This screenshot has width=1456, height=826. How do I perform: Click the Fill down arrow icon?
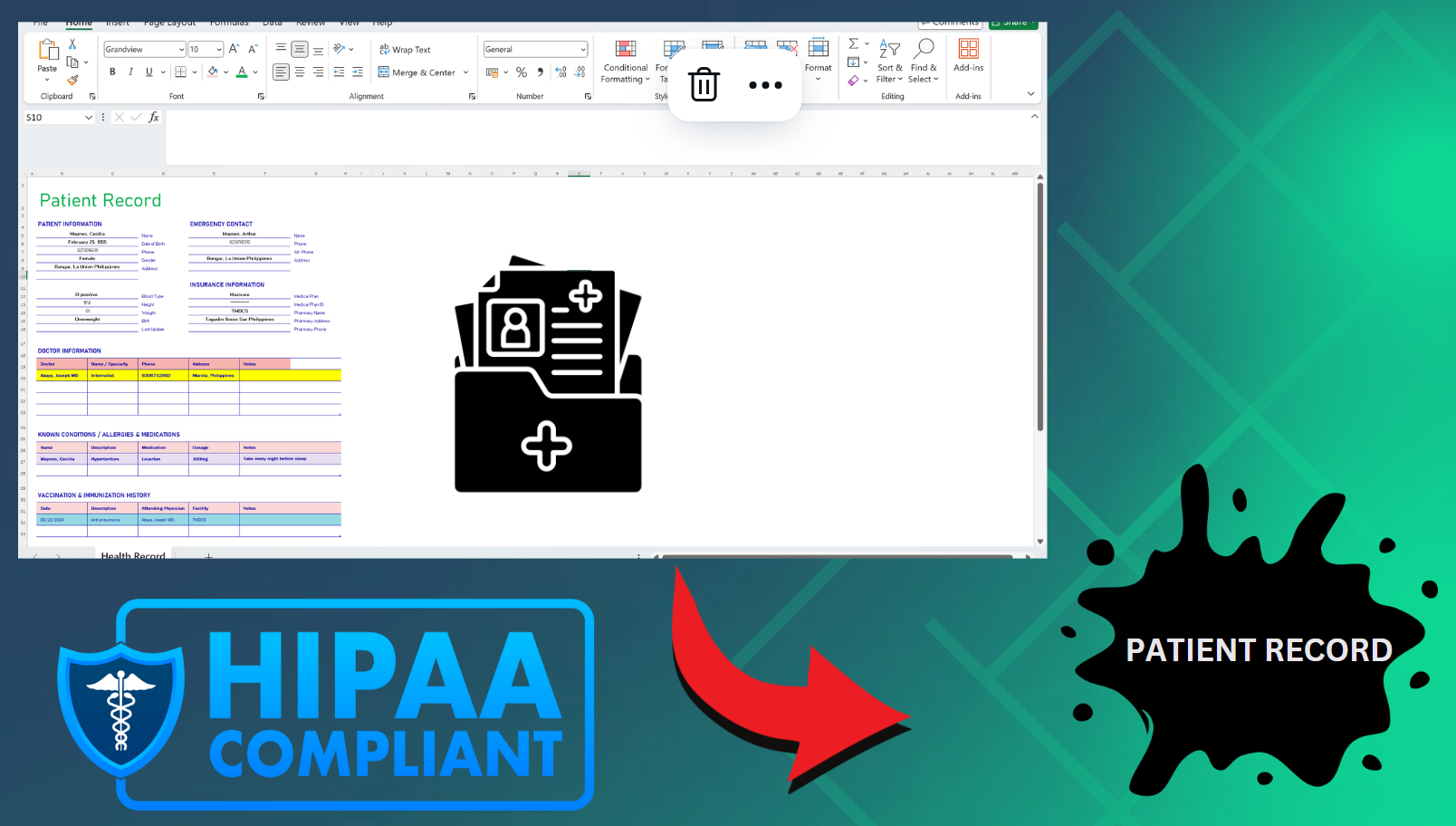(853, 62)
